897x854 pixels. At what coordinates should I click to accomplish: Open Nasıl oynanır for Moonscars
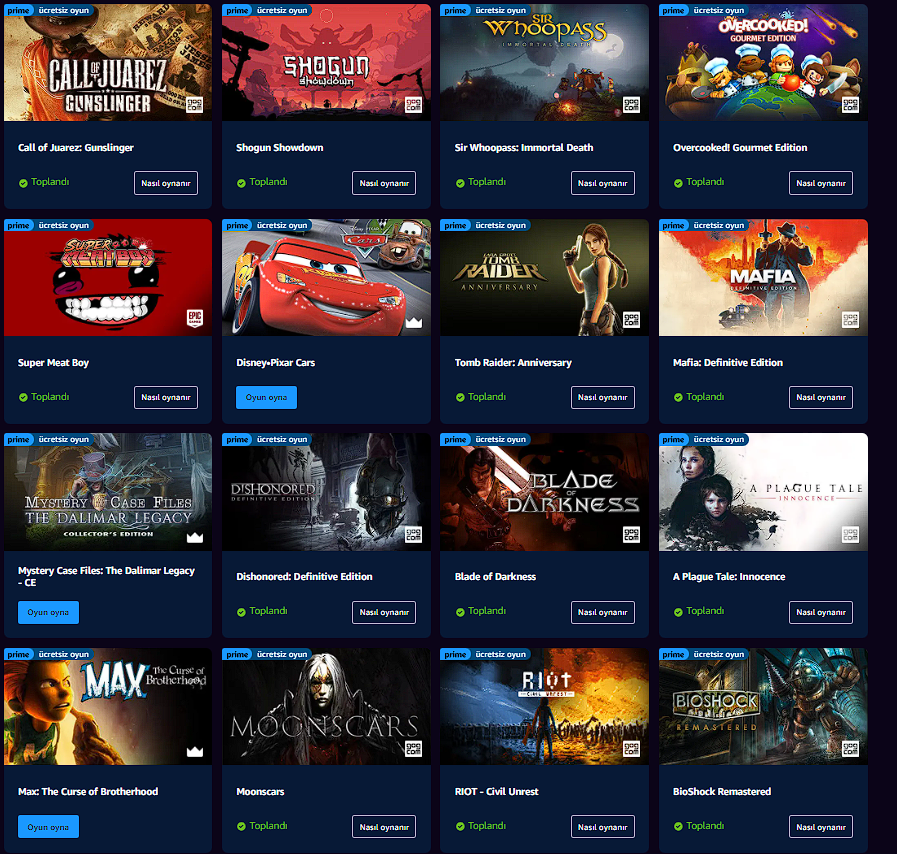[384, 827]
